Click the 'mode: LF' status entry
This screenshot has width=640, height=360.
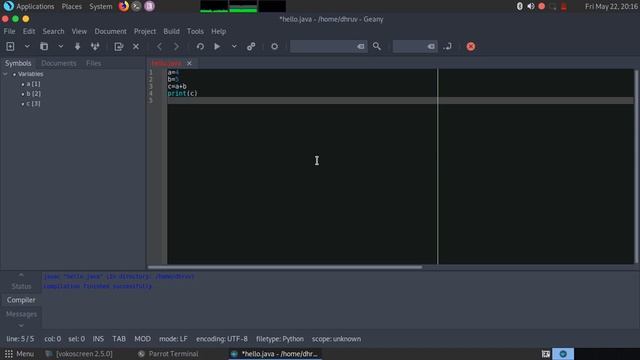[x=173, y=339]
